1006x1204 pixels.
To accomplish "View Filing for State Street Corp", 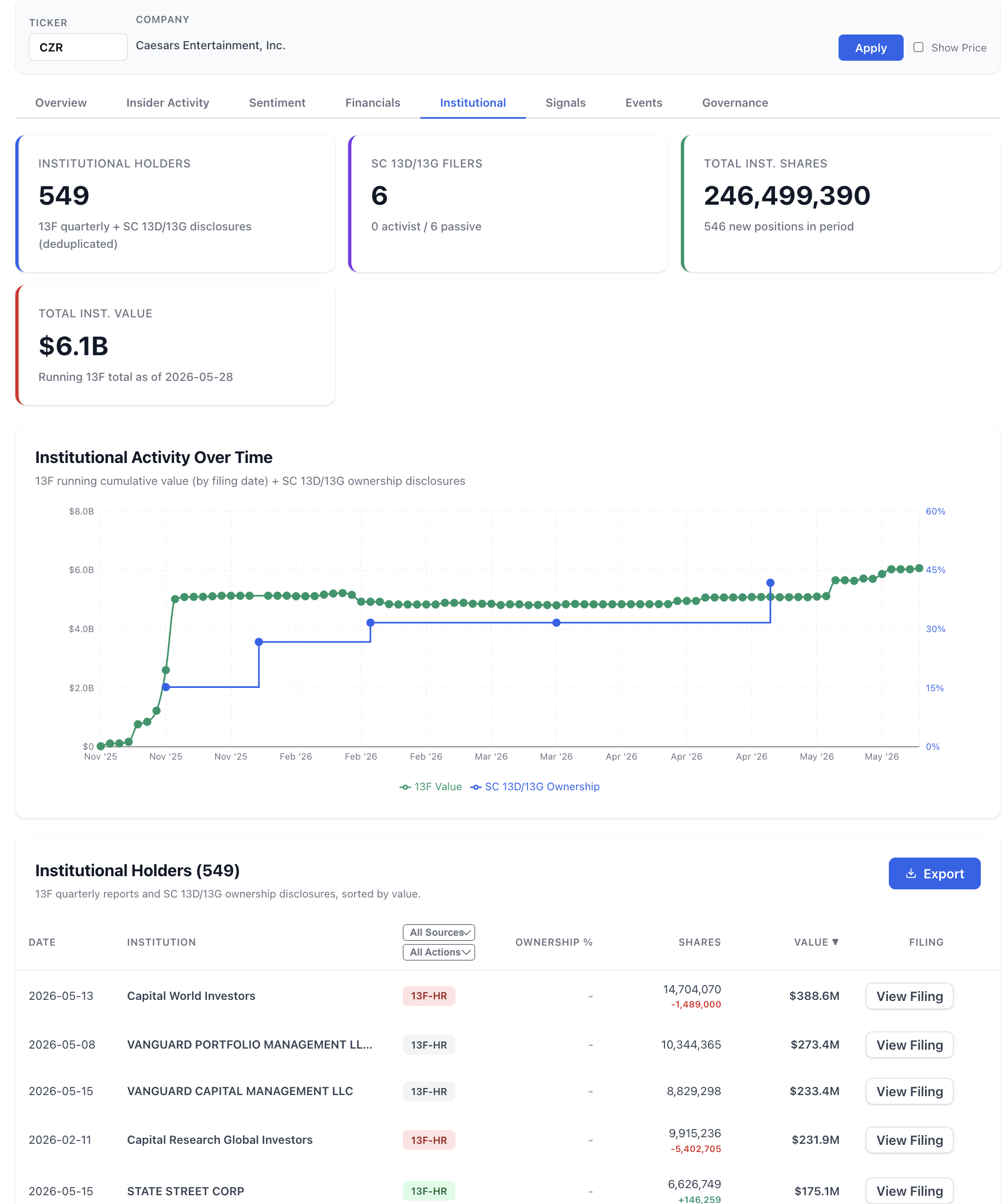I will (x=909, y=1191).
